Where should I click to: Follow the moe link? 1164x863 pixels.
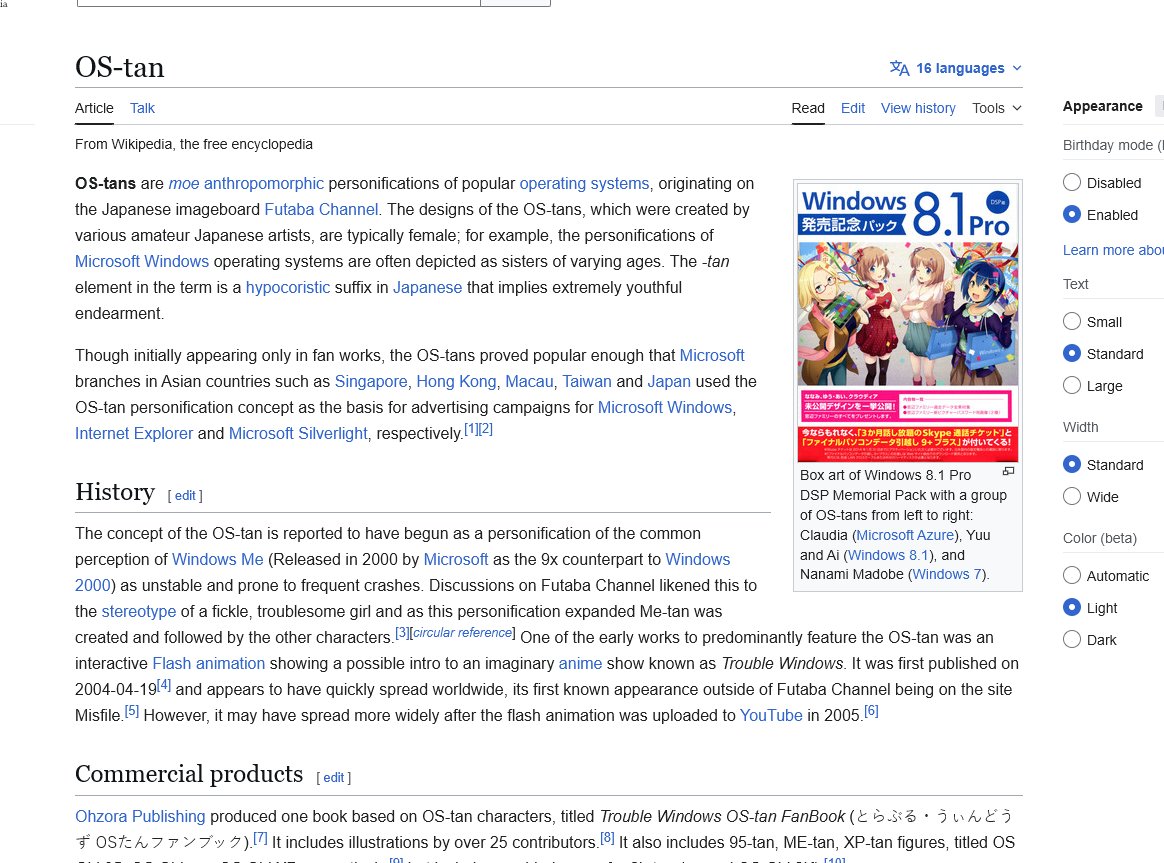click(x=183, y=183)
